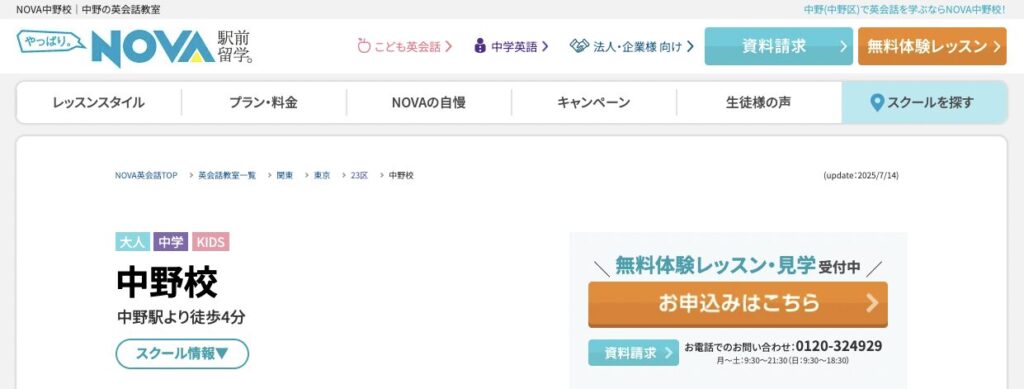1024x389 pixels.
Task: Click the map pin icon in スクールを探す
Action: pyautogui.click(x=877, y=102)
